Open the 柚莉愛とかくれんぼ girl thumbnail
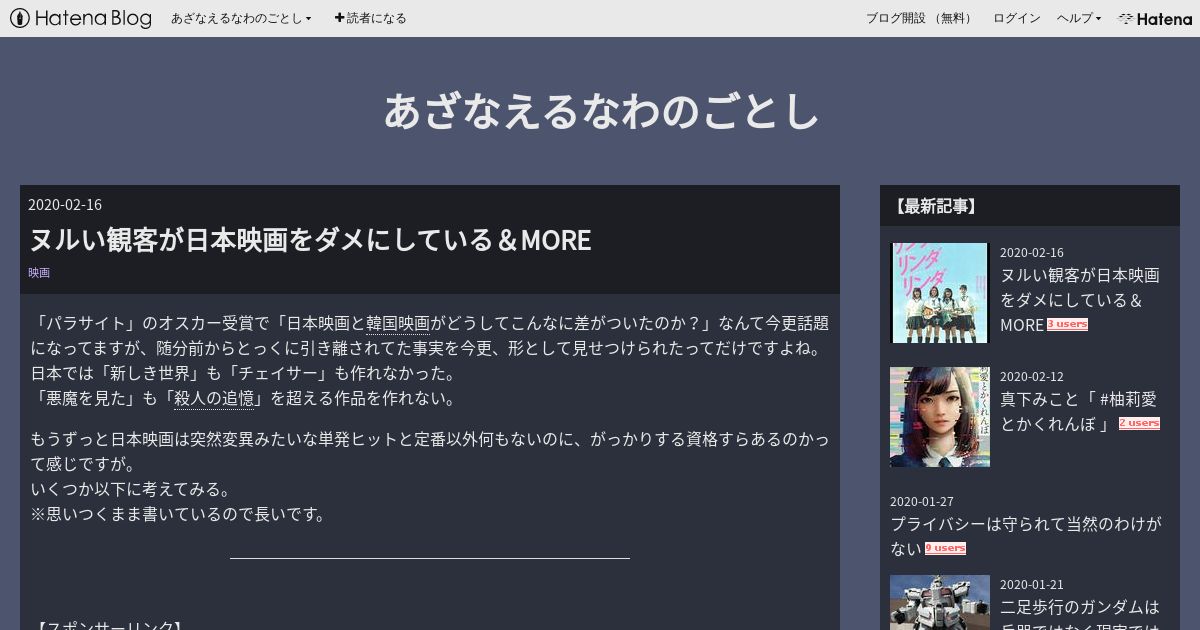1200x630 pixels. 940,417
